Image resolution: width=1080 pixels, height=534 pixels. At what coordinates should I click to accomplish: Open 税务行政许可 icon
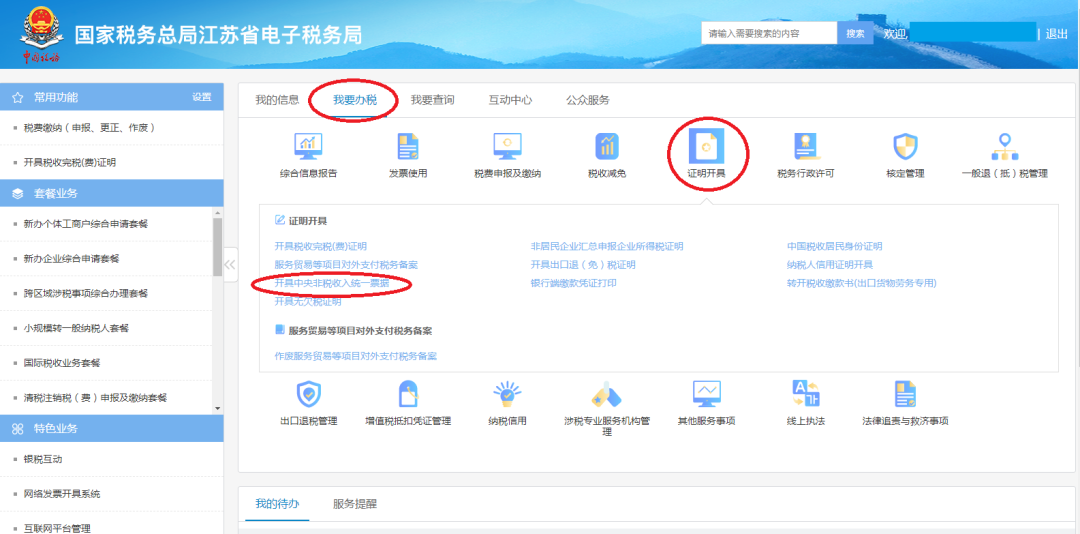(805, 146)
